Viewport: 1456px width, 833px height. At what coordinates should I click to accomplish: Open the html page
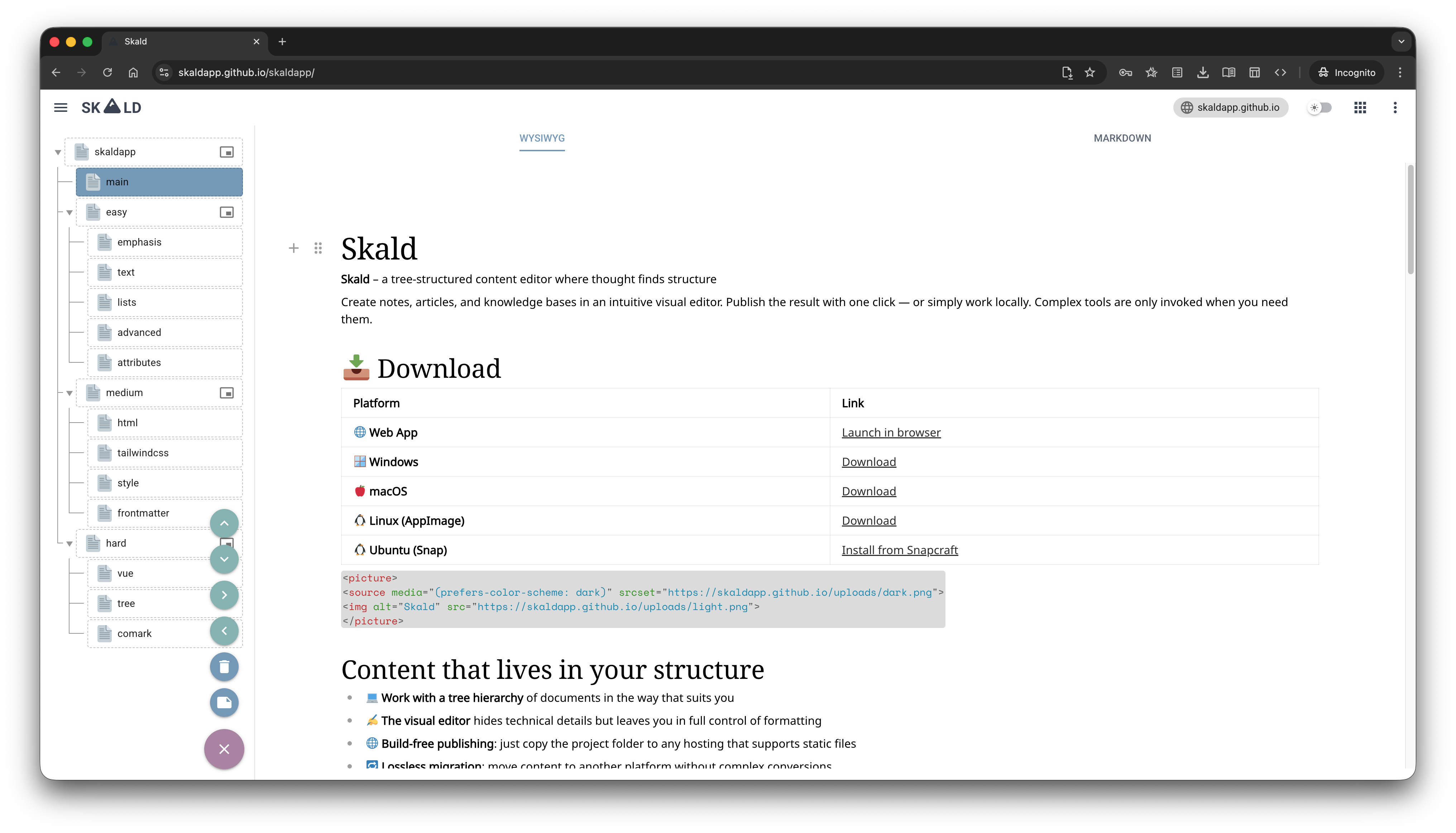tap(165, 423)
